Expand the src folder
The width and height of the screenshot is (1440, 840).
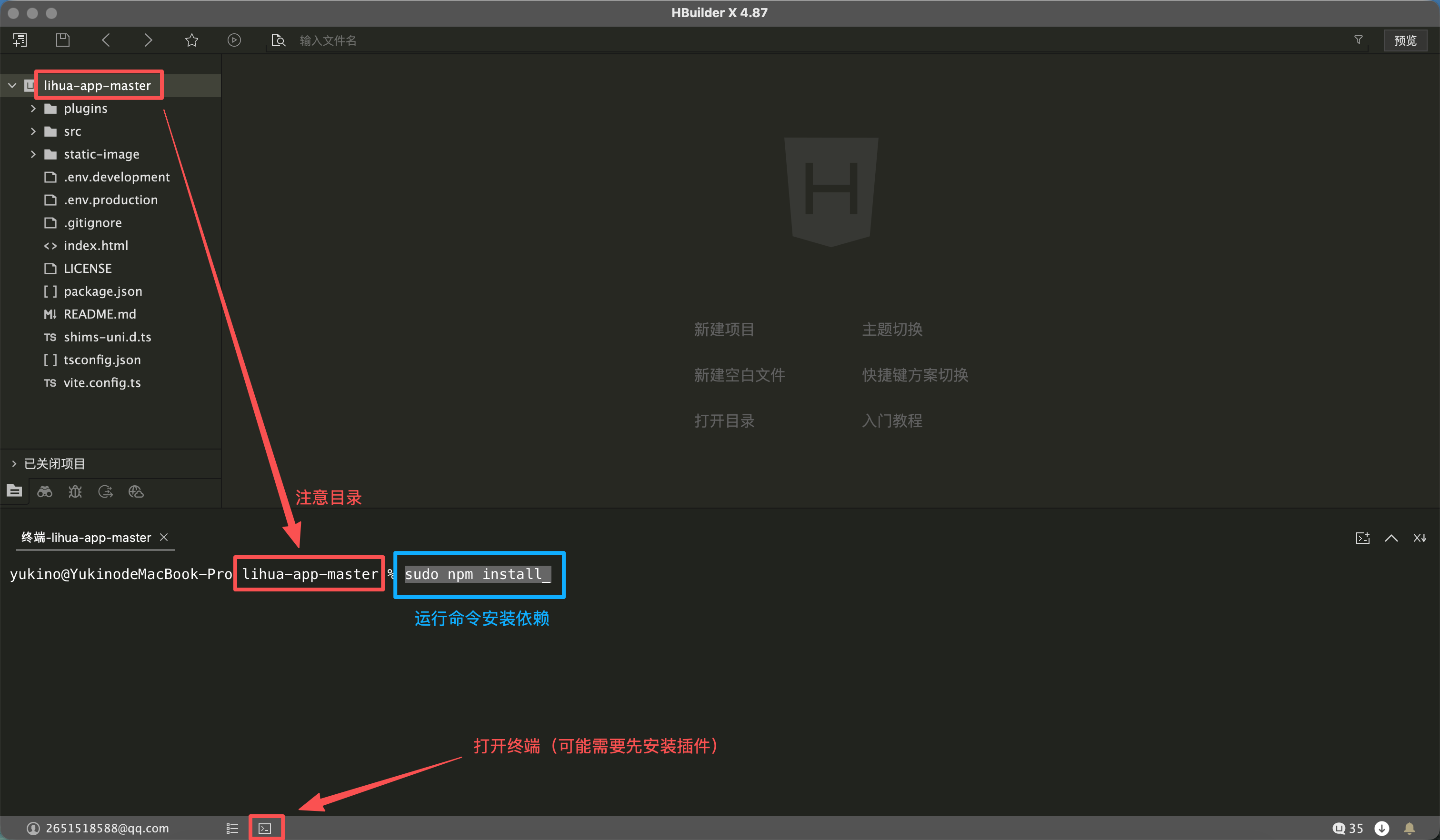33,131
